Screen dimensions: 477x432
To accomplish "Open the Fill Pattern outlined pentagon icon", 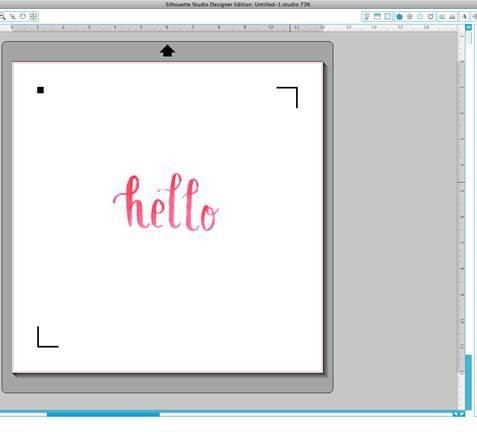I will pyautogui.click(x=420, y=16).
